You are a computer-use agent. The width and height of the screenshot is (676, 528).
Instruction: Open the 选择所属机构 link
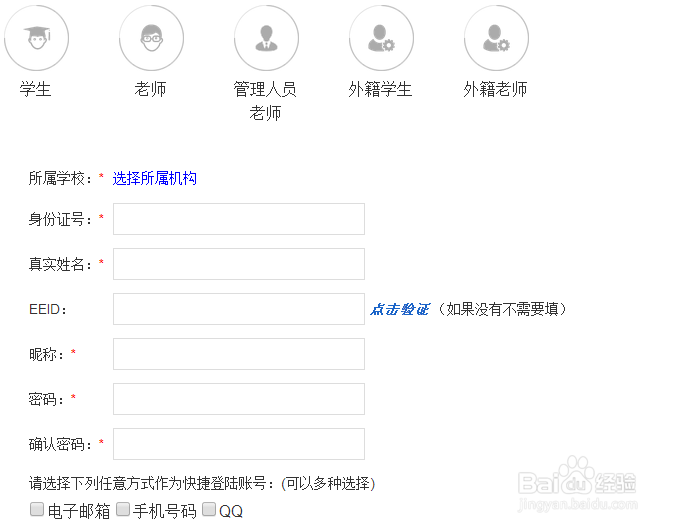[x=154, y=178]
